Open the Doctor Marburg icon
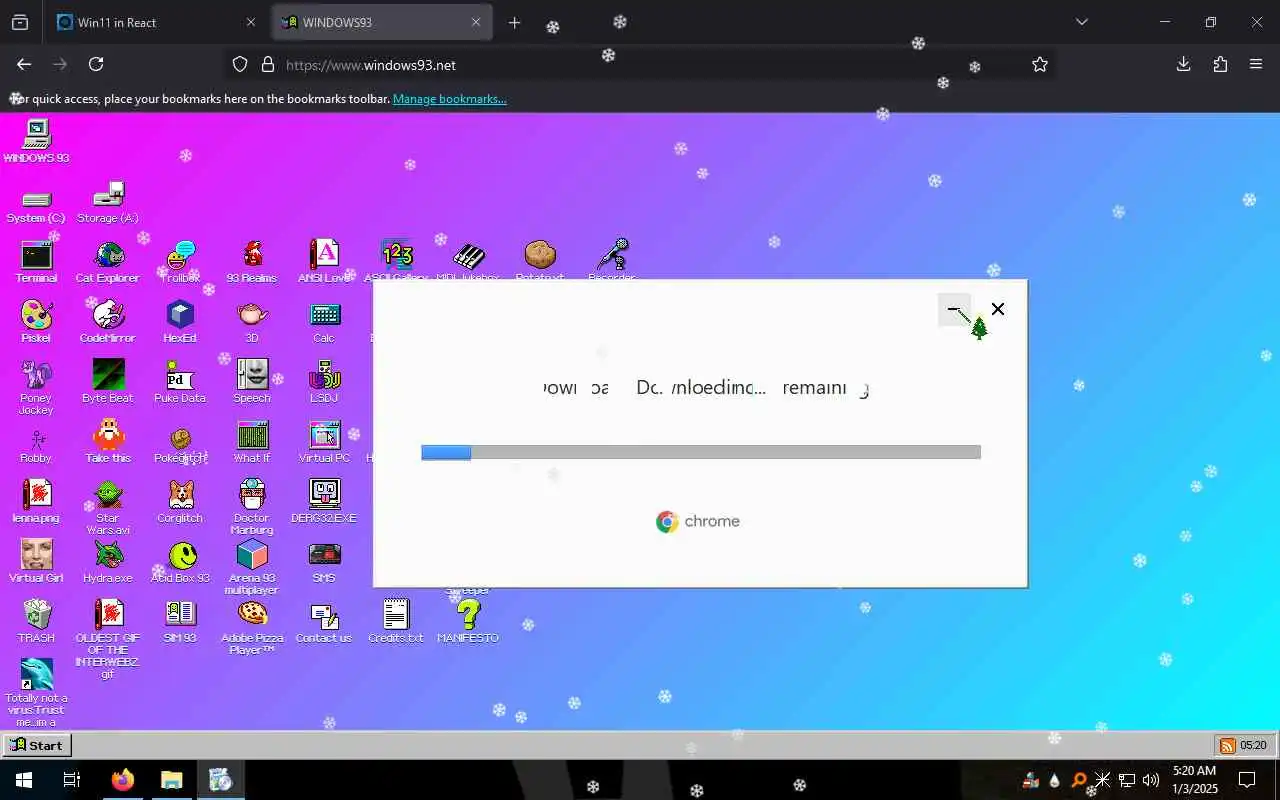This screenshot has height=800, width=1280. [x=252, y=508]
